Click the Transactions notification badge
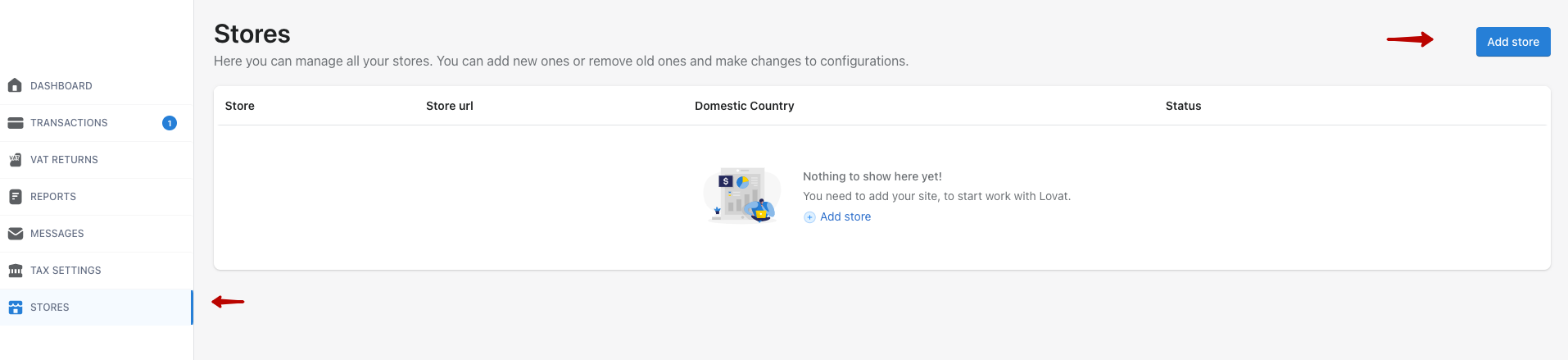 170,123
